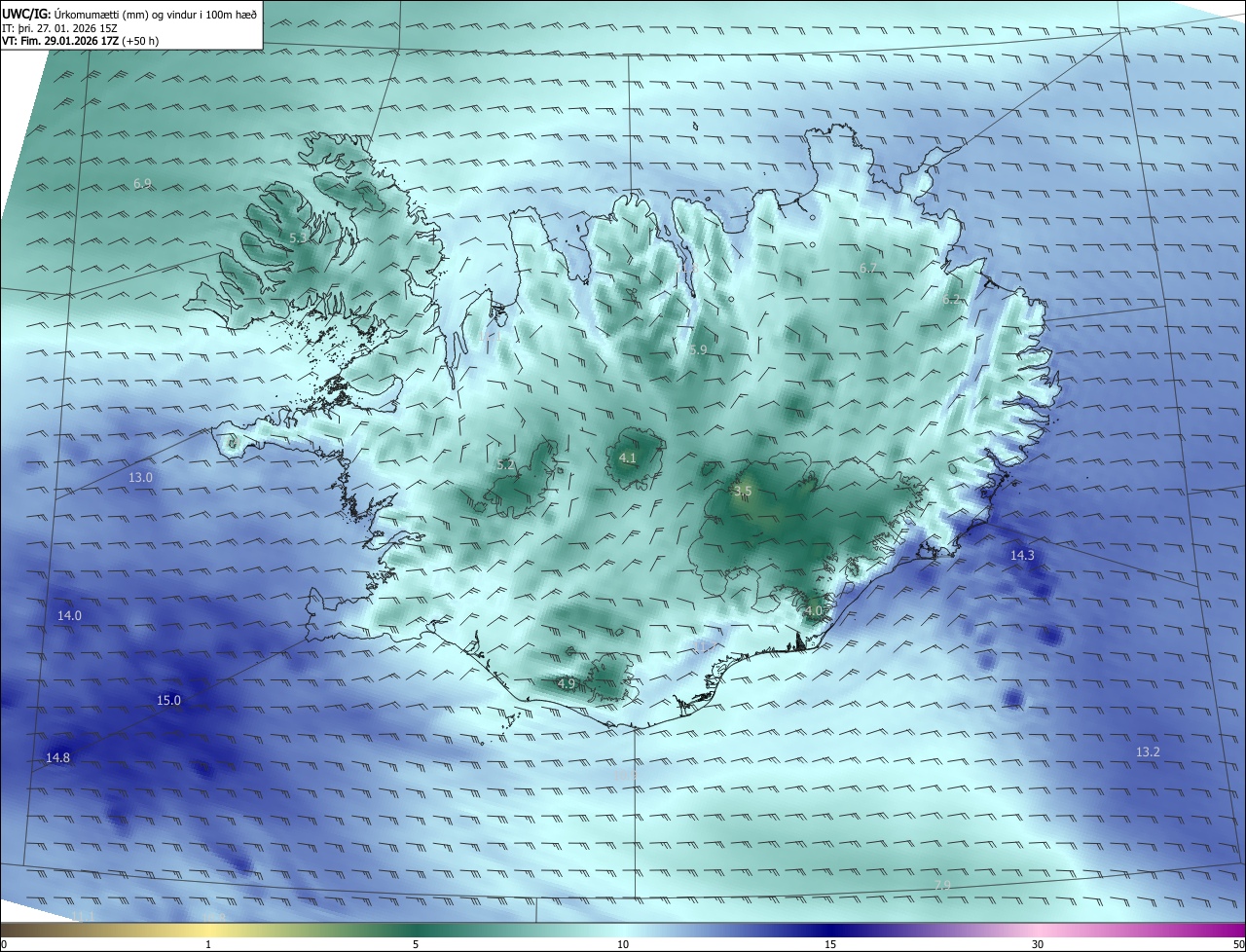Select the valid time line 'VT: Fim. 29.01.2026 17Z (+50 h)'
Screen dimensions: 1246x952
tap(80, 41)
